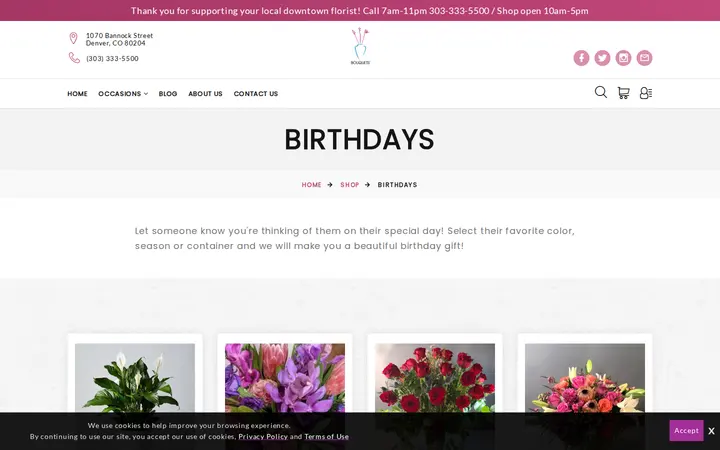
Task: Click the email envelope social icon
Action: coord(644,58)
